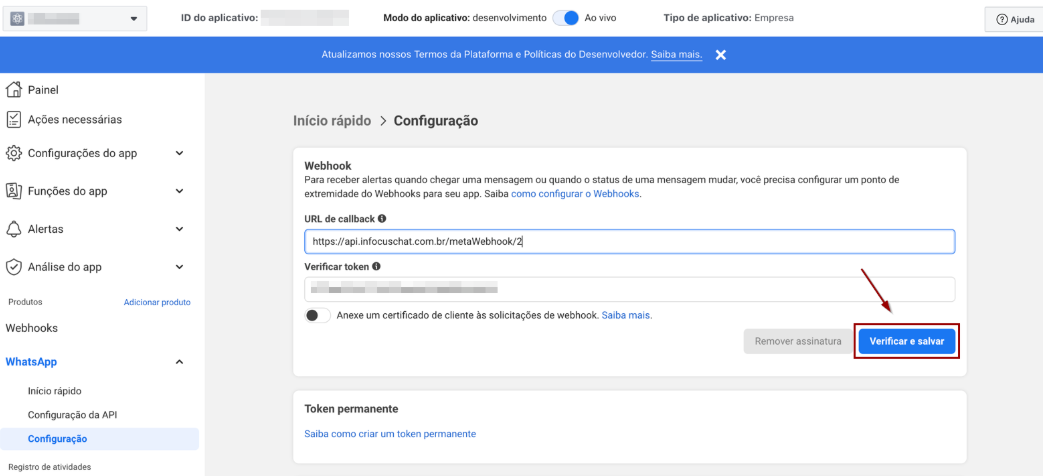Screen dimensions: 1043x476
Task: Click the Verificar e salvar button
Action: (x=906, y=341)
